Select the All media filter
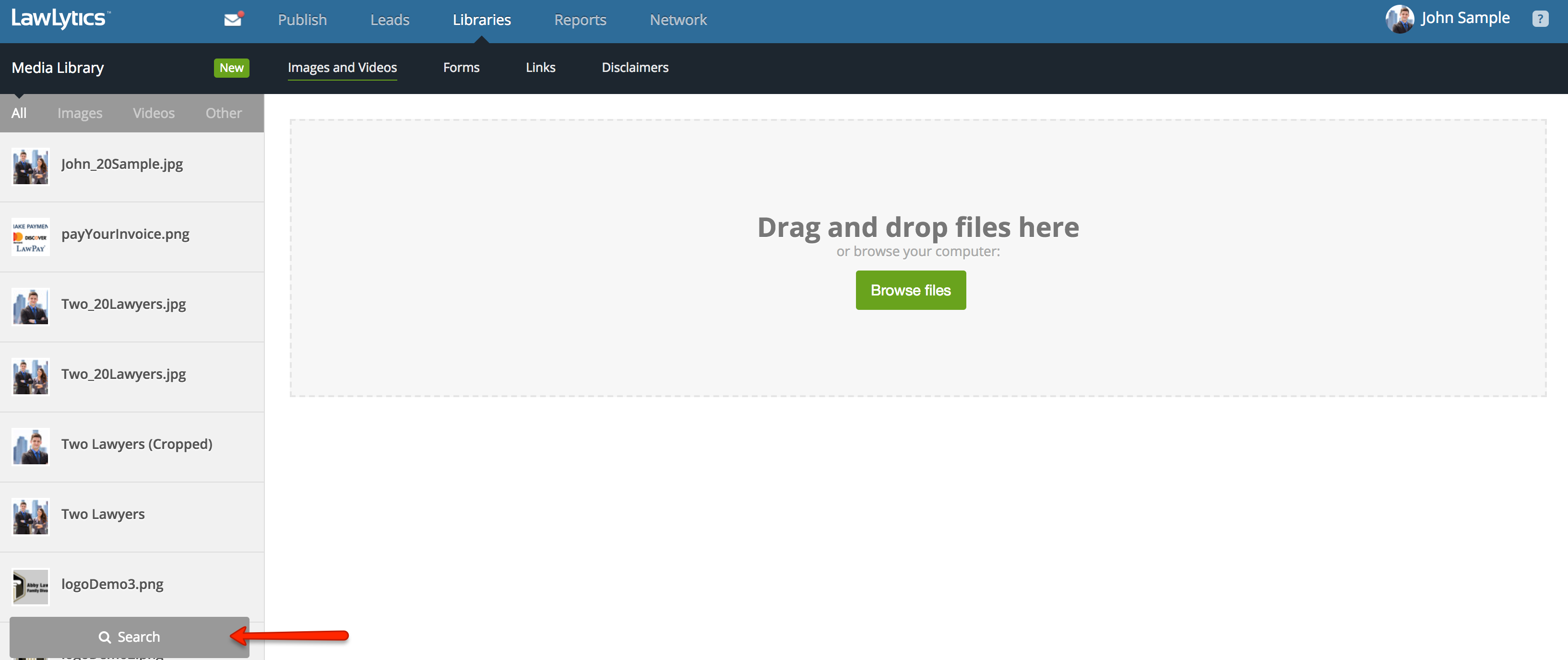Image resolution: width=1568 pixels, height=660 pixels. click(19, 113)
